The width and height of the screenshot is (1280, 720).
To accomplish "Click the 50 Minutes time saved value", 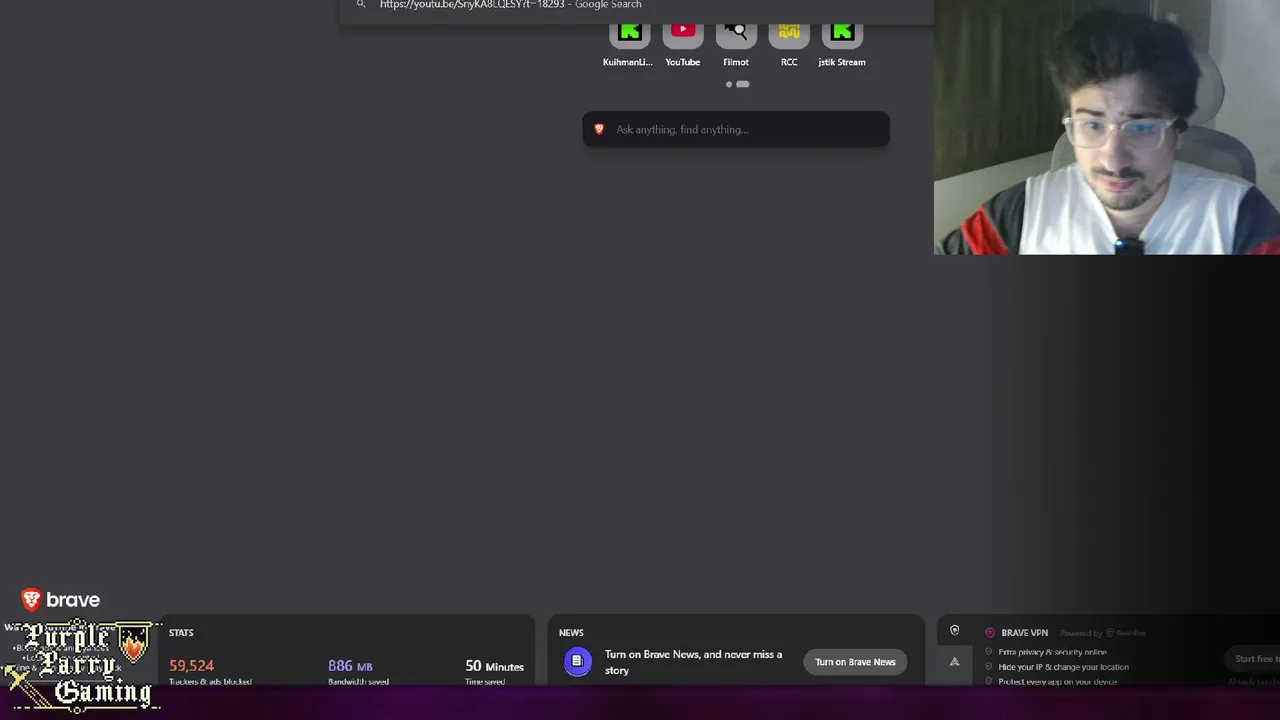I will coord(494,666).
